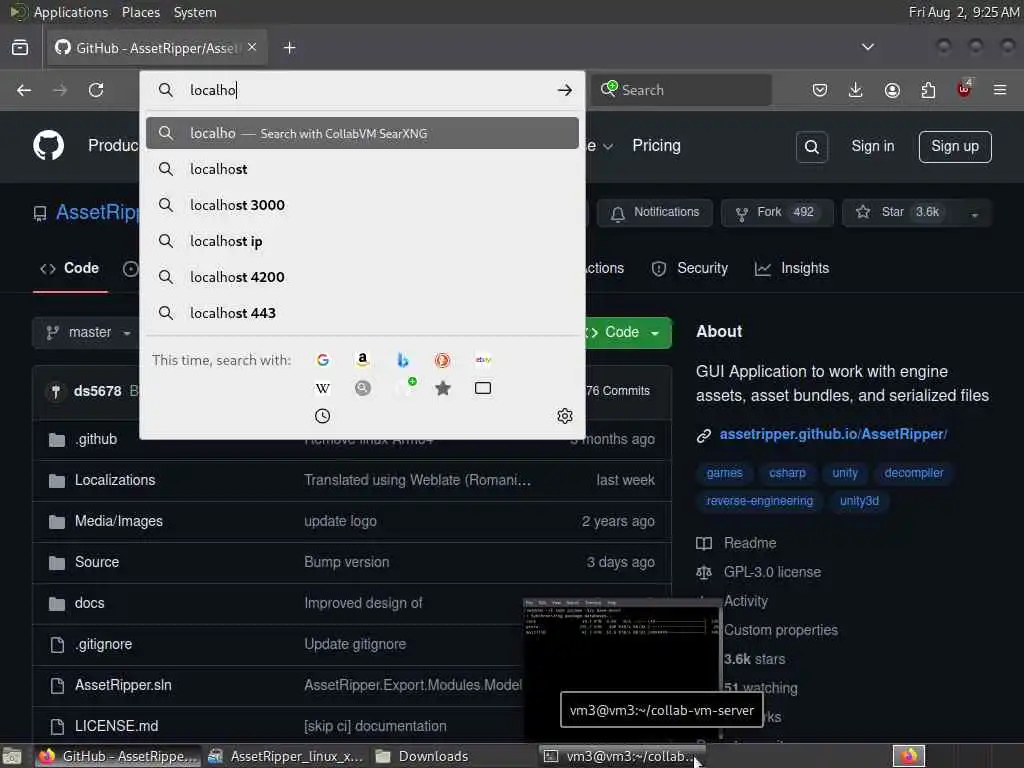Switch to the Security repository tab
The image size is (1024, 768).
pos(690,268)
